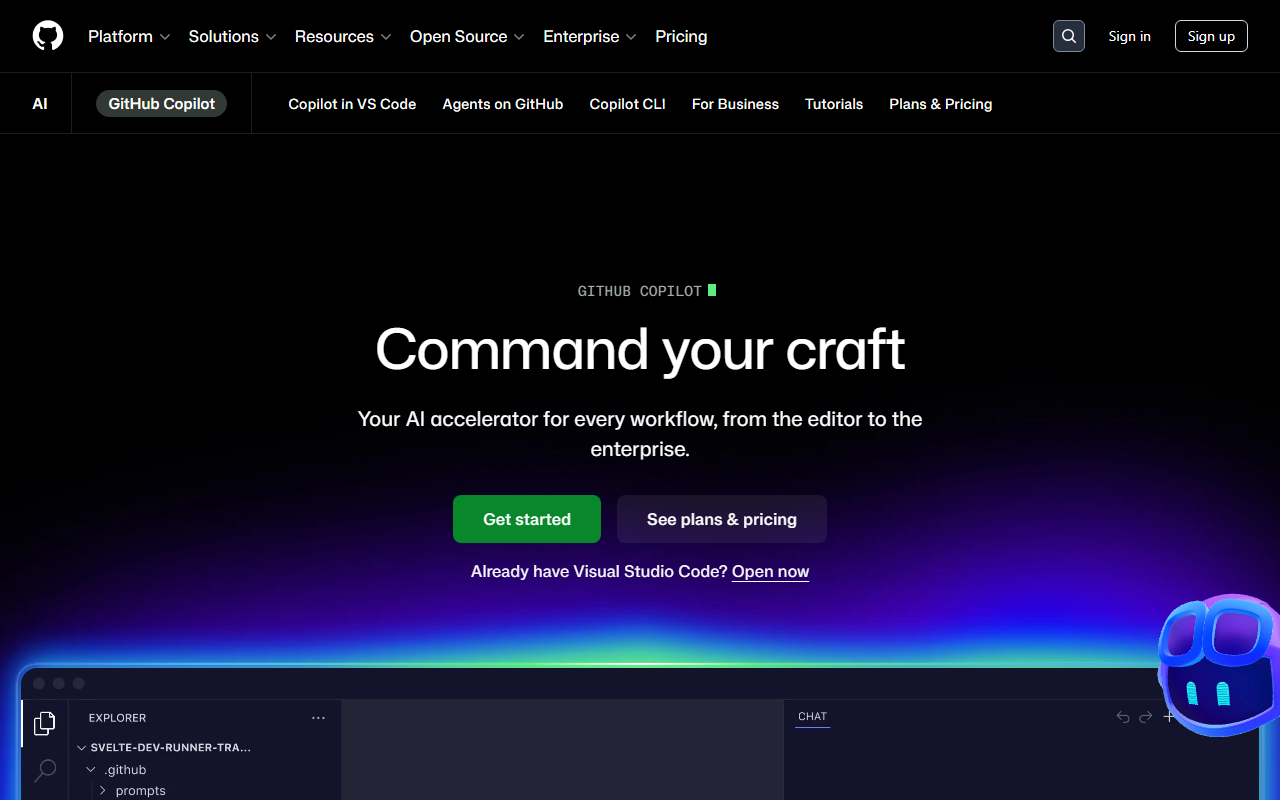1280x800 pixels.
Task: Click See plans & pricing button
Action: pos(721,519)
